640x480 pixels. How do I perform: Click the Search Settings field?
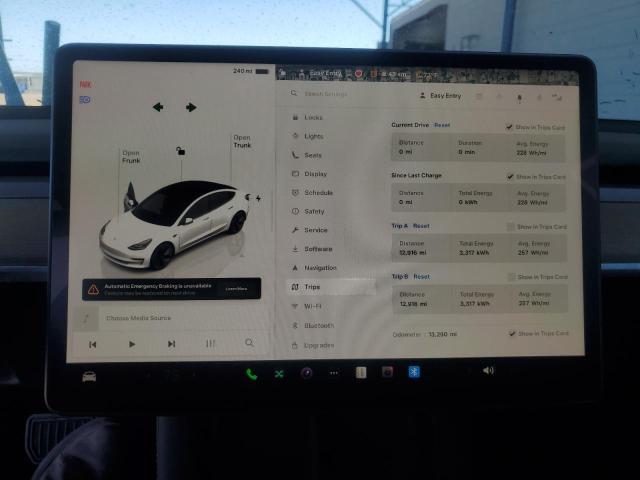coord(327,94)
